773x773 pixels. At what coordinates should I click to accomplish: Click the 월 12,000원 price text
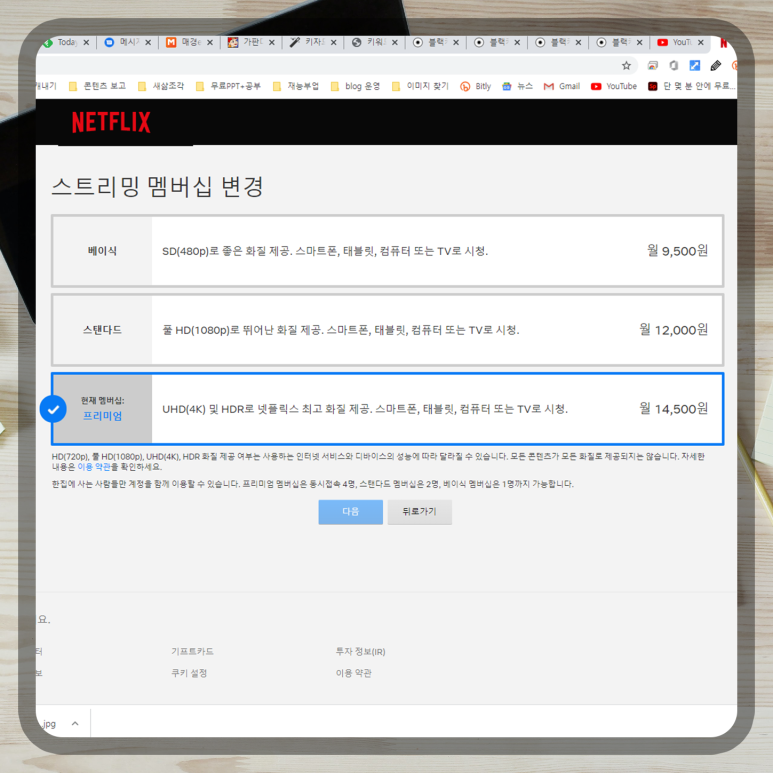674,330
